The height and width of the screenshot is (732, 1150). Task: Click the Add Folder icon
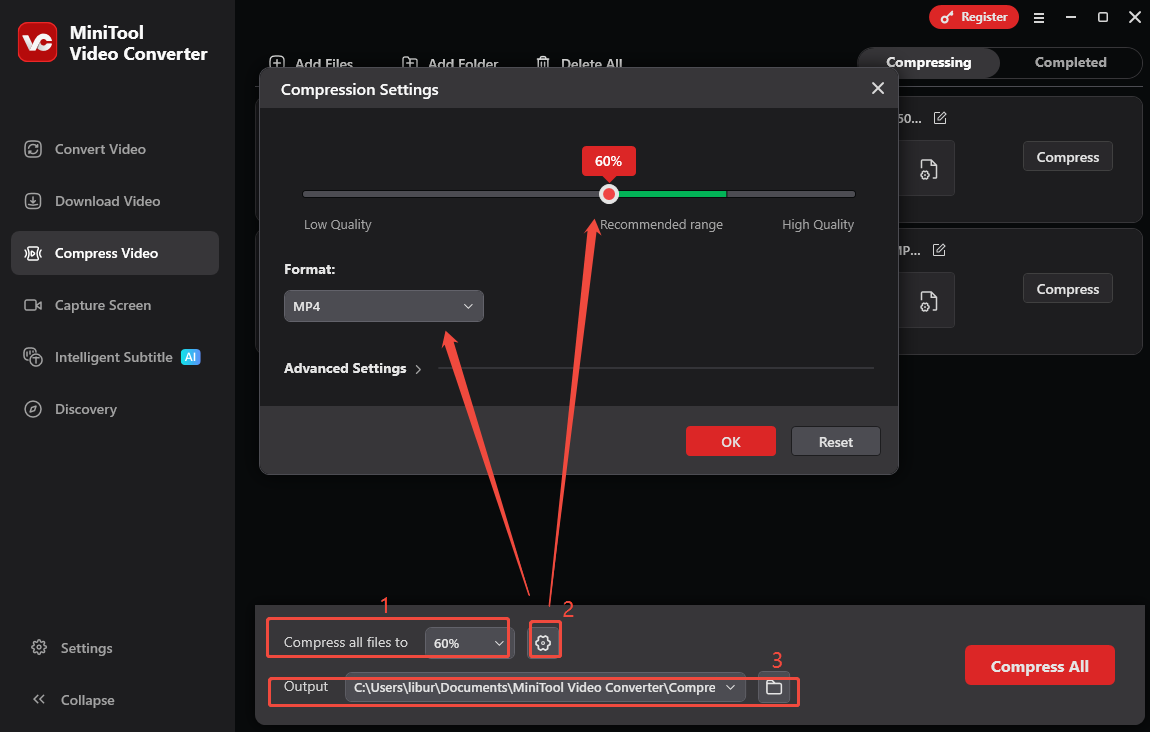409,62
